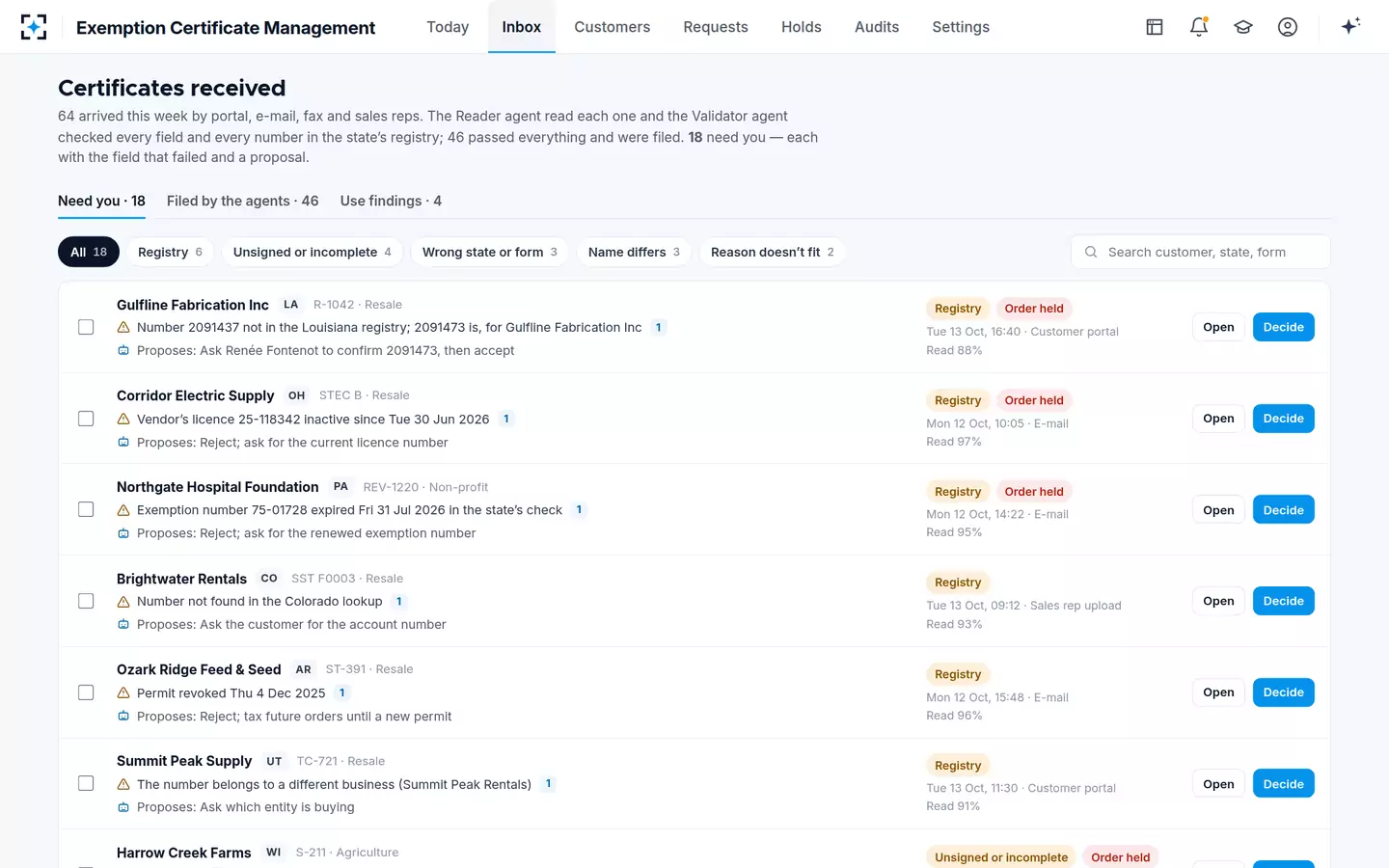Open the Requests tab
The height and width of the screenshot is (868, 1389).
716,27
